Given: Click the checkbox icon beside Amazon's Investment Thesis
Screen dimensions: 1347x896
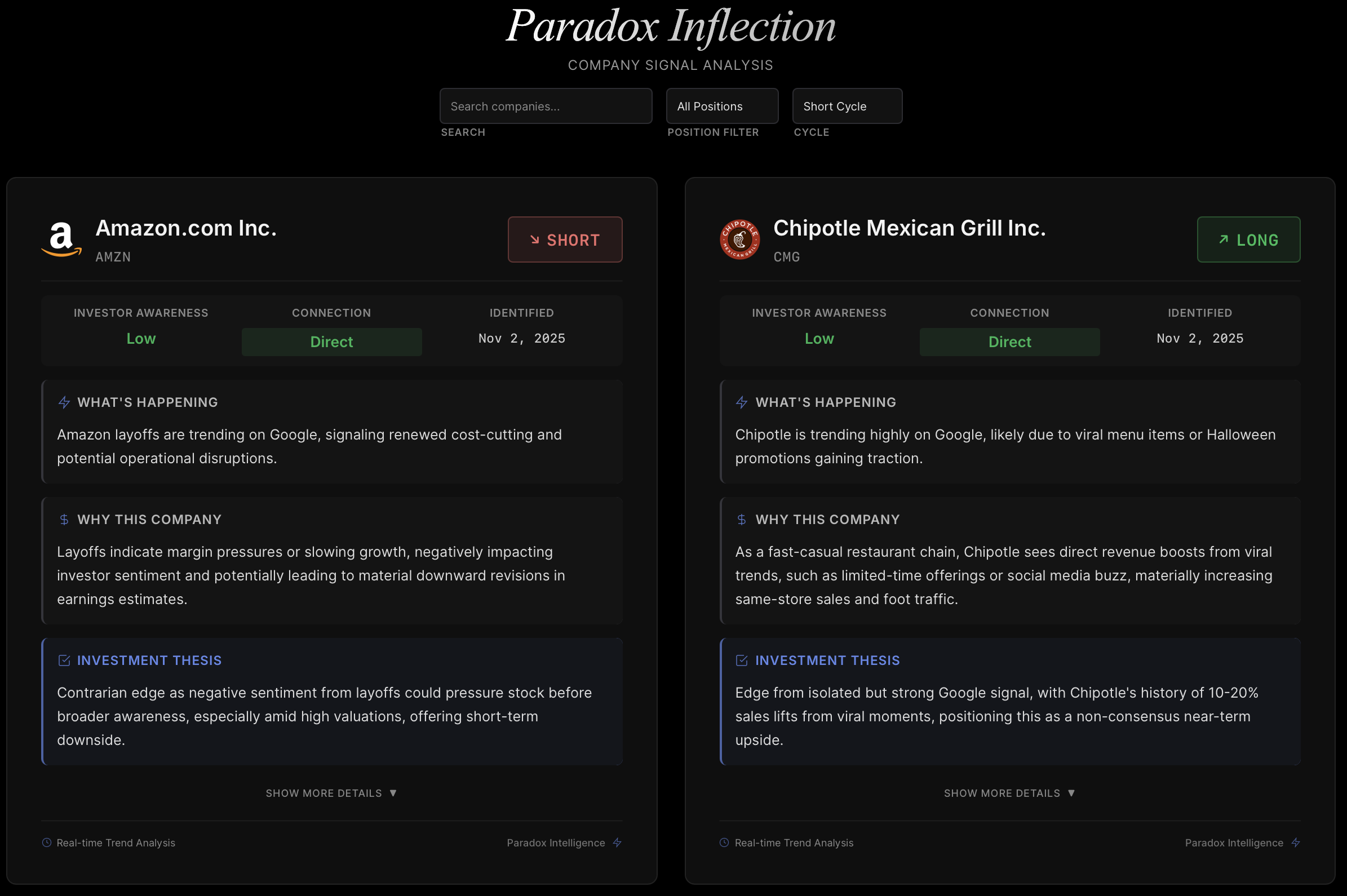Looking at the screenshot, I should click(64, 660).
